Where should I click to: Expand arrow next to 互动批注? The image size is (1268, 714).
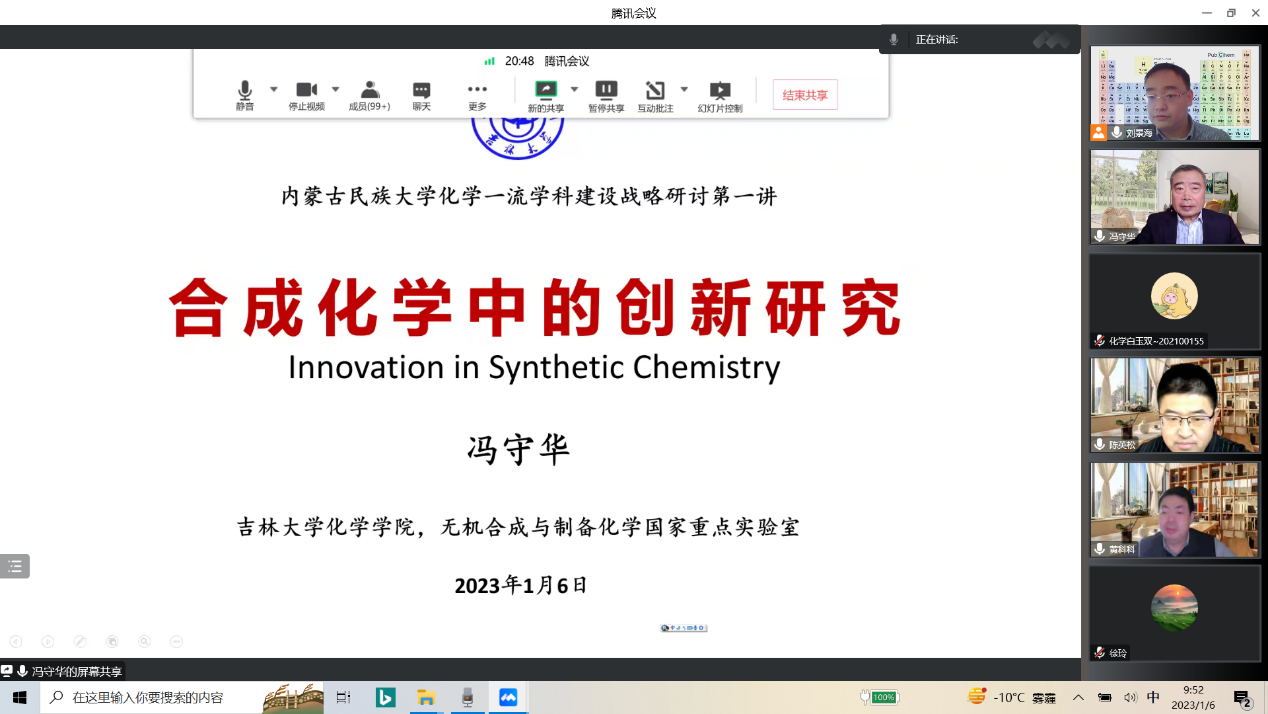point(684,89)
